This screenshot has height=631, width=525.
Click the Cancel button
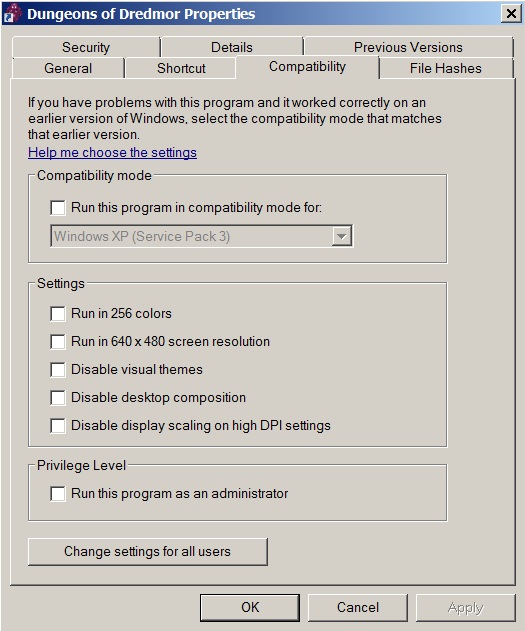pyautogui.click(x=358, y=607)
